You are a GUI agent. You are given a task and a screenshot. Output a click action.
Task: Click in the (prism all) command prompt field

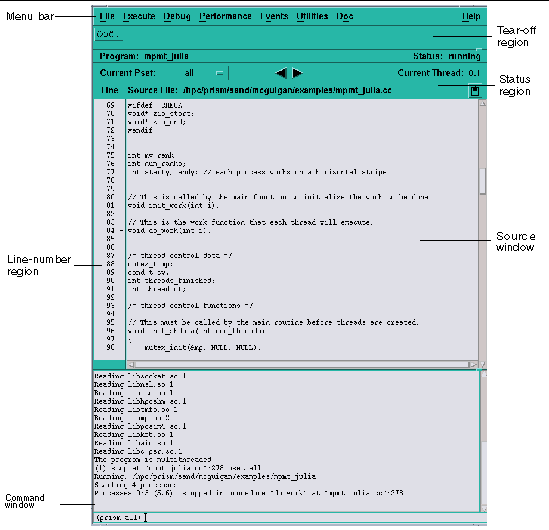(x=290, y=517)
